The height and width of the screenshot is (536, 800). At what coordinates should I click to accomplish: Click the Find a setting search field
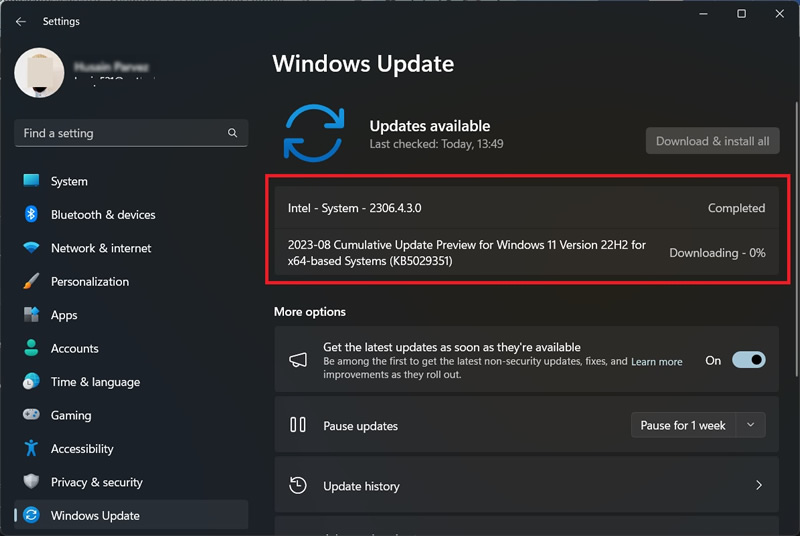point(131,133)
